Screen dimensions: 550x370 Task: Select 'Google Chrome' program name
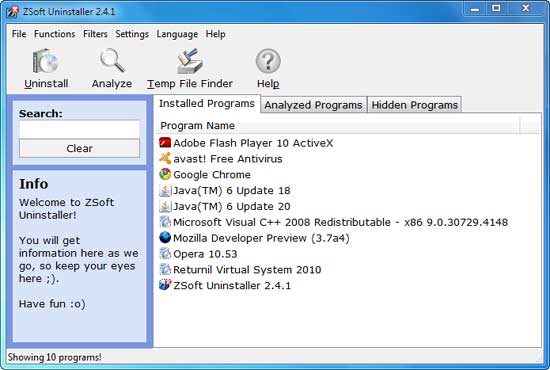click(x=212, y=175)
